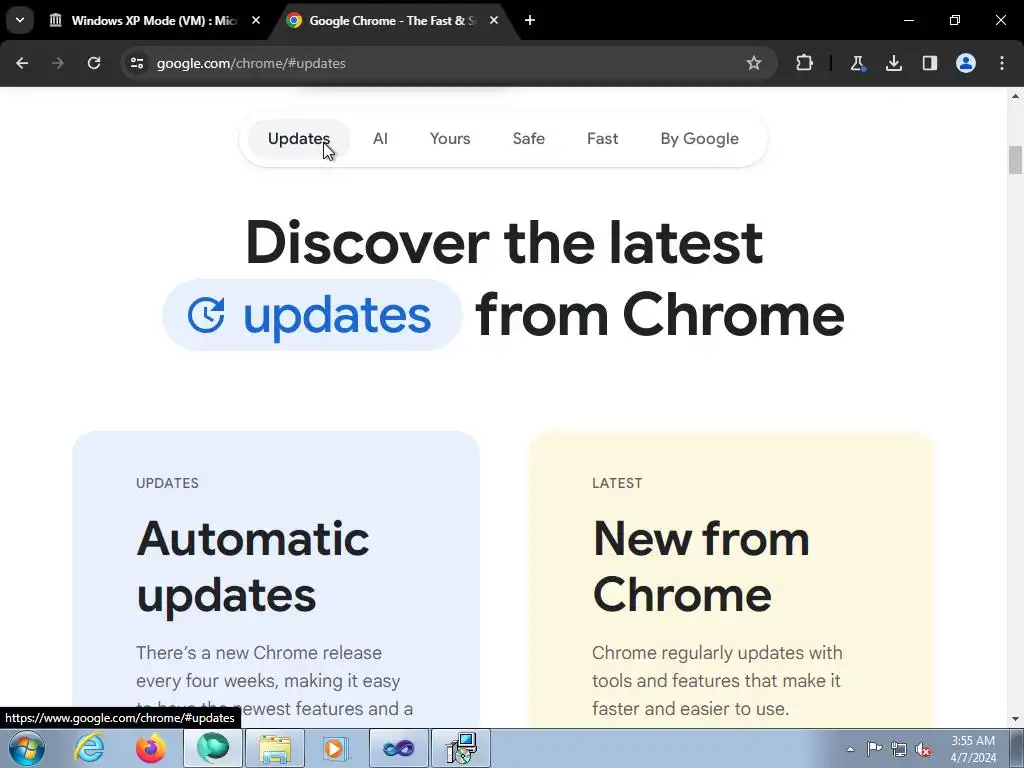This screenshot has width=1024, height=768.
Task: Jump to the By Google section
Action: [699, 139]
